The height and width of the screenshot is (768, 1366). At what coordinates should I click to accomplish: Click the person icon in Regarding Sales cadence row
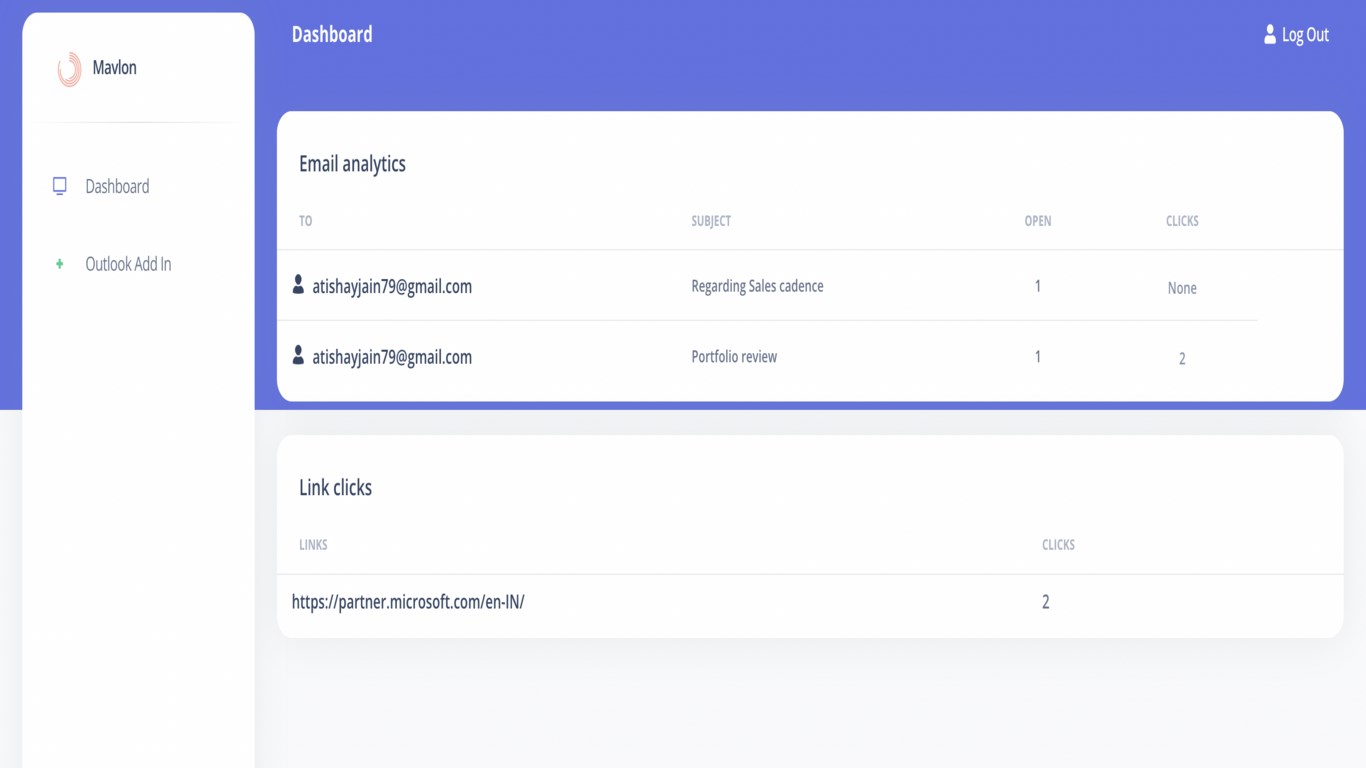[x=298, y=285]
